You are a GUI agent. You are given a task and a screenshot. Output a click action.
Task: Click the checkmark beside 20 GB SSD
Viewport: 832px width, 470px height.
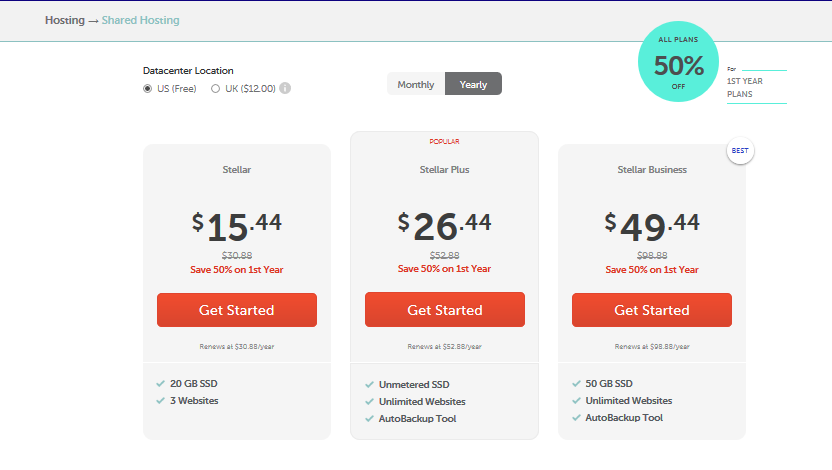point(160,384)
